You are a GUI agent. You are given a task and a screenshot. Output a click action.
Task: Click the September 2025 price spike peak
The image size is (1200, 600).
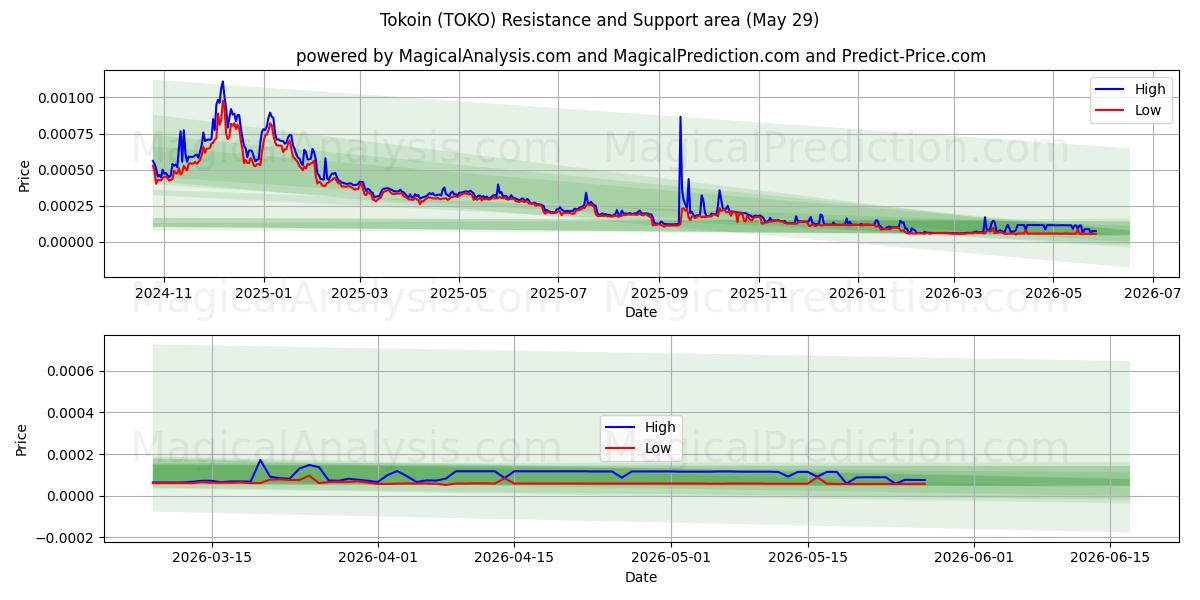[680, 117]
